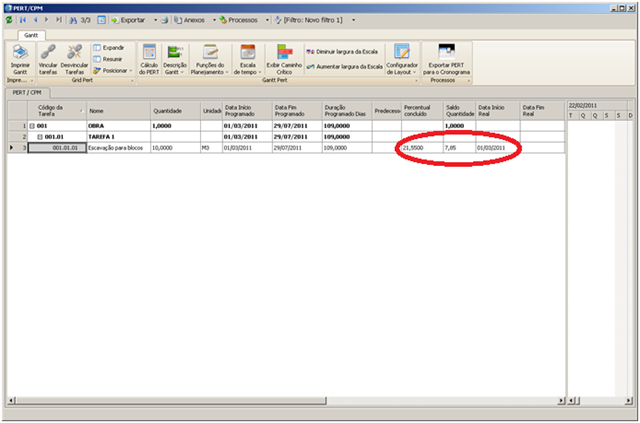This screenshot has height=423, width=640.
Task: Select the Gantt ribbon tab
Action: (31, 36)
